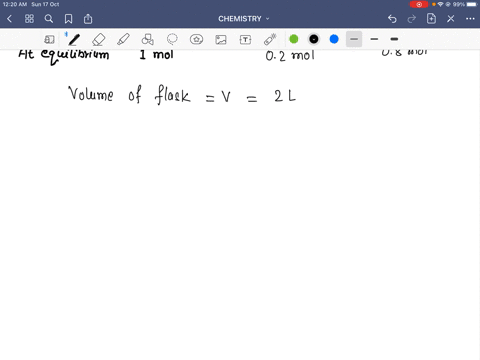This screenshot has width=480, height=360.
Task: Activate the Laser pointer tool
Action: [x=270, y=39]
